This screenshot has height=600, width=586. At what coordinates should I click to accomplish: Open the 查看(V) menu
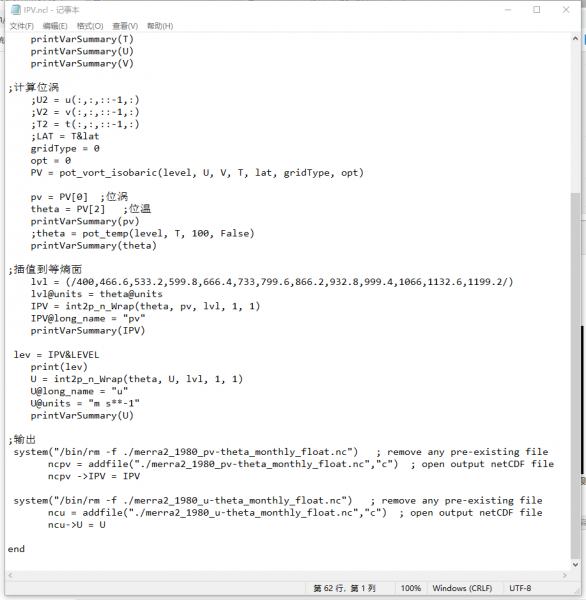point(125,26)
